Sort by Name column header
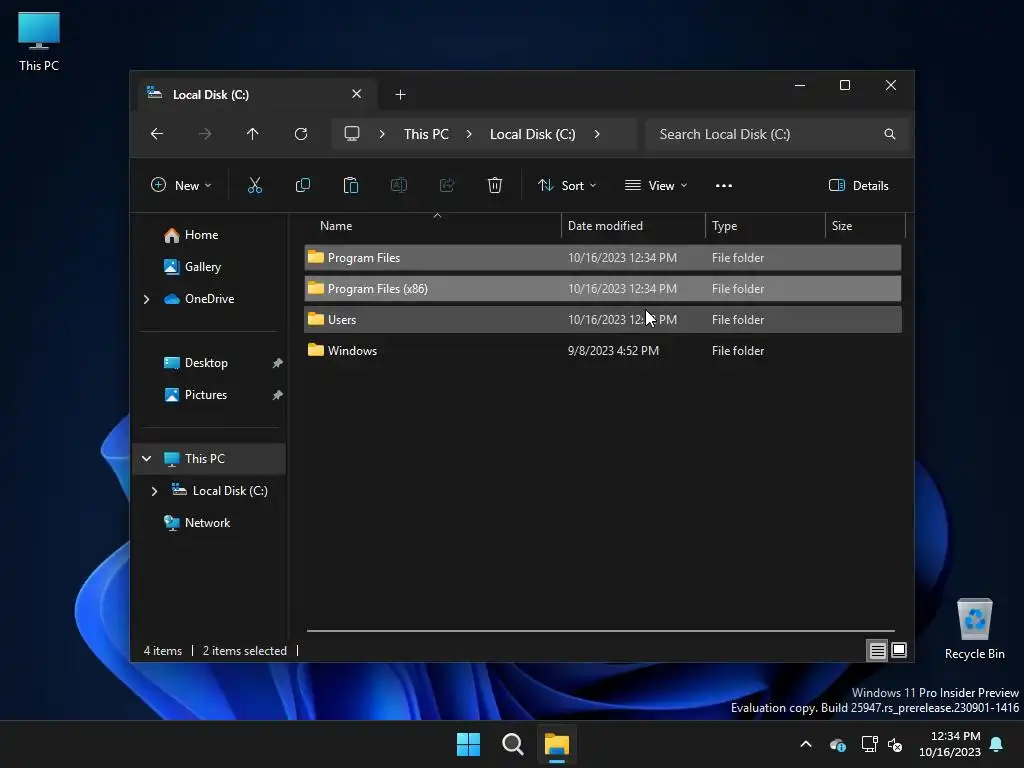The image size is (1024, 768). coord(432,226)
